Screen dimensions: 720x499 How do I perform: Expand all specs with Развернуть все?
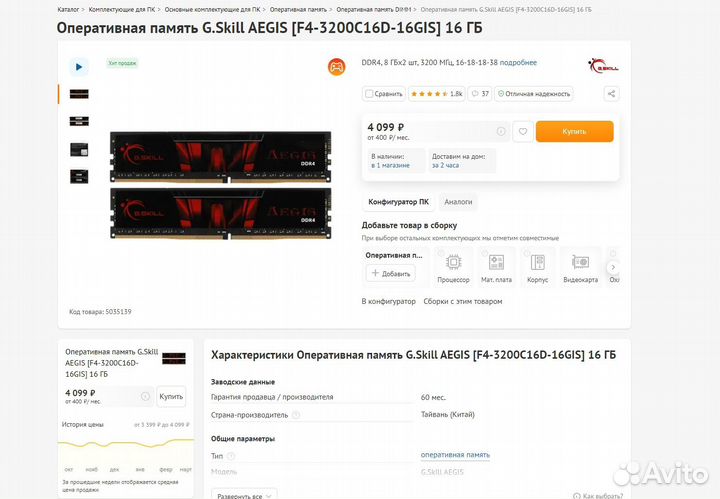tap(244, 495)
